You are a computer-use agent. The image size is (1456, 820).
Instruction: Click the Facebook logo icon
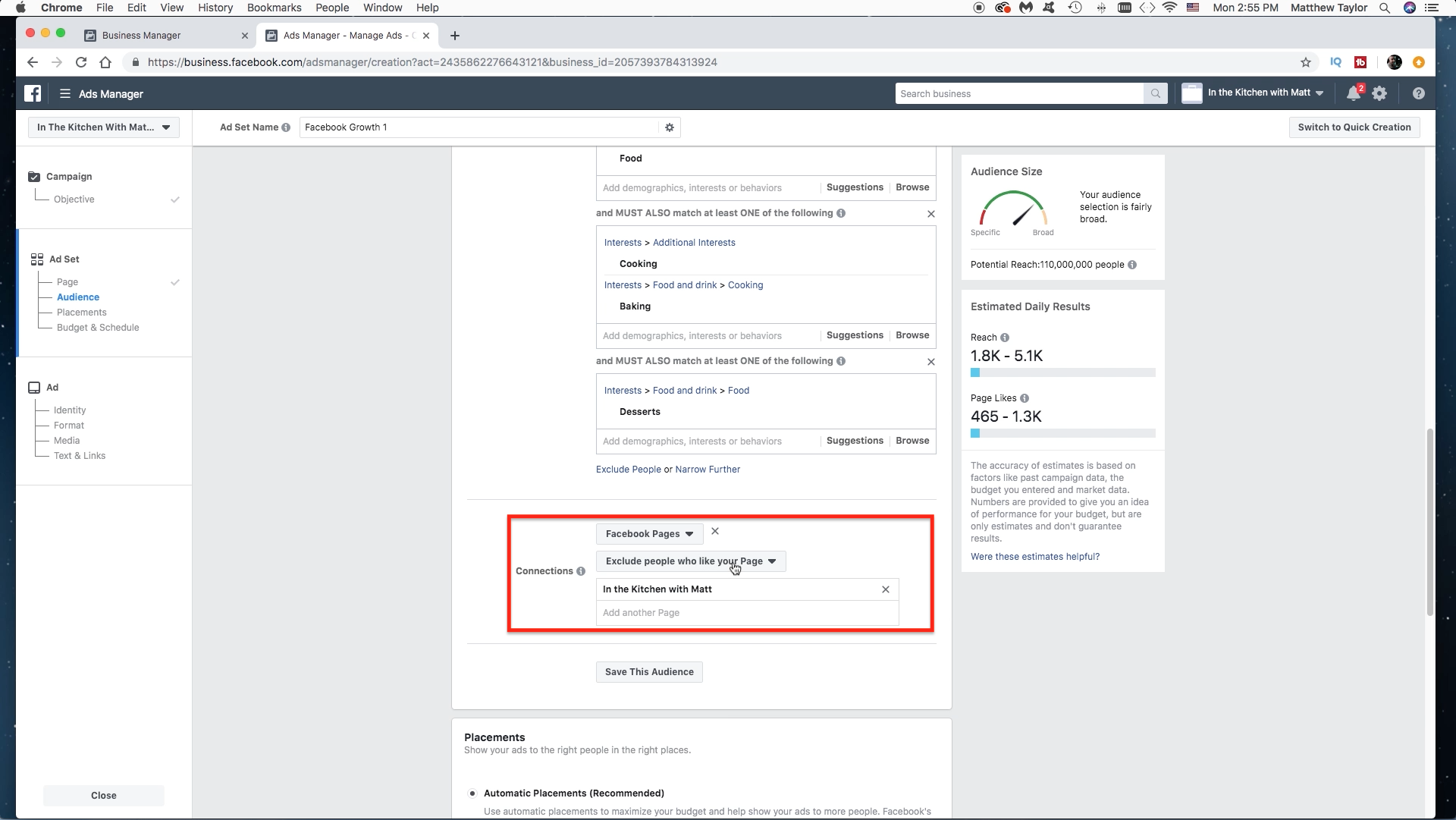click(33, 93)
